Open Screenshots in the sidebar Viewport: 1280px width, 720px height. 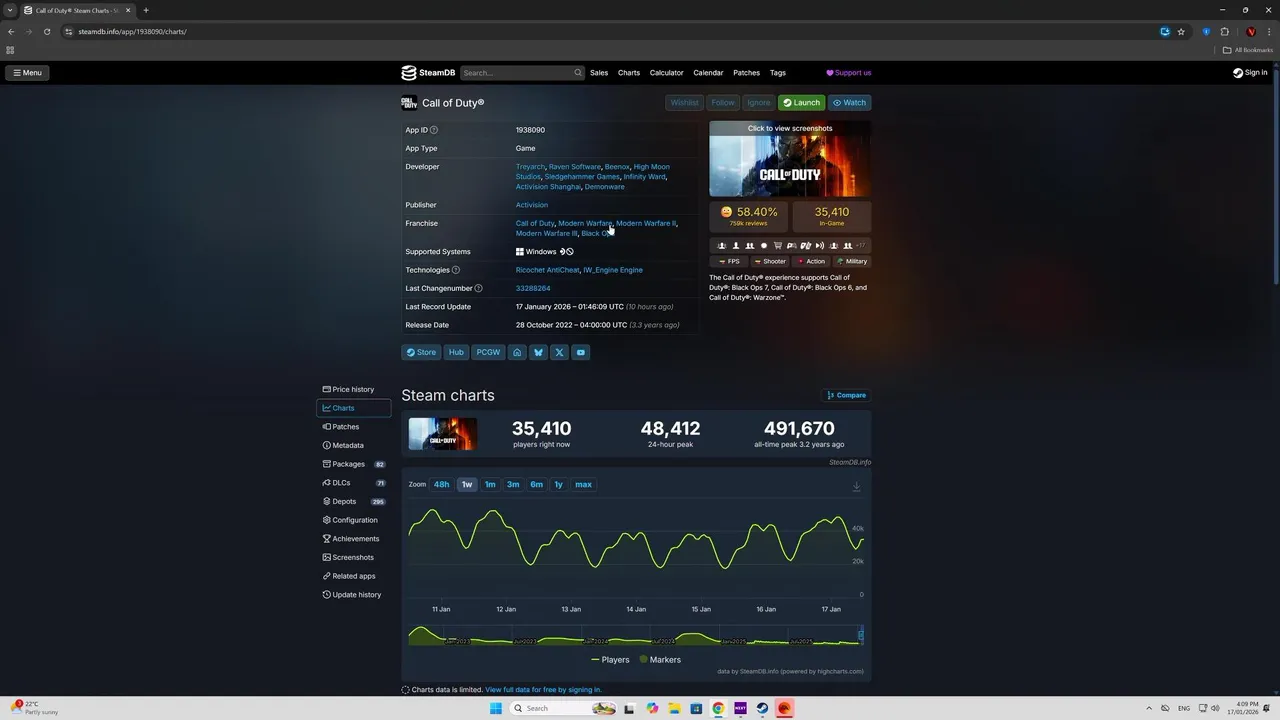tap(354, 557)
